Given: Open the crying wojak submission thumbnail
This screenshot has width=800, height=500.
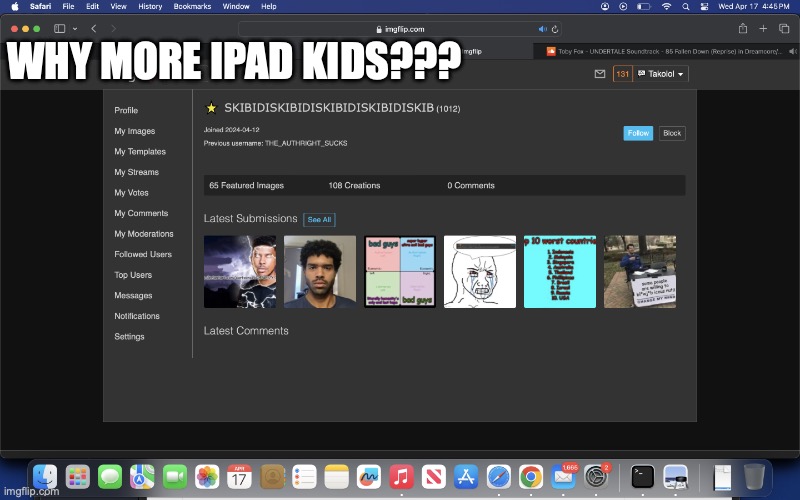Looking at the screenshot, I should point(480,271).
